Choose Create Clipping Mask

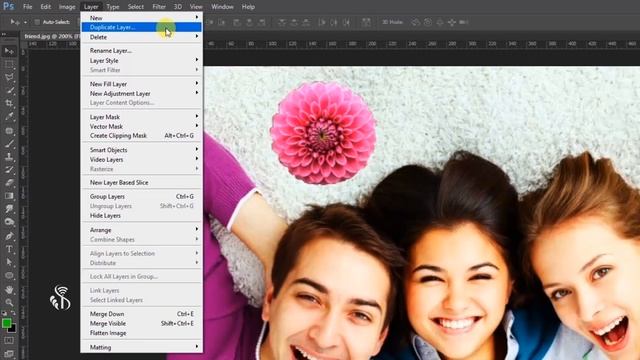tap(141, 136)
